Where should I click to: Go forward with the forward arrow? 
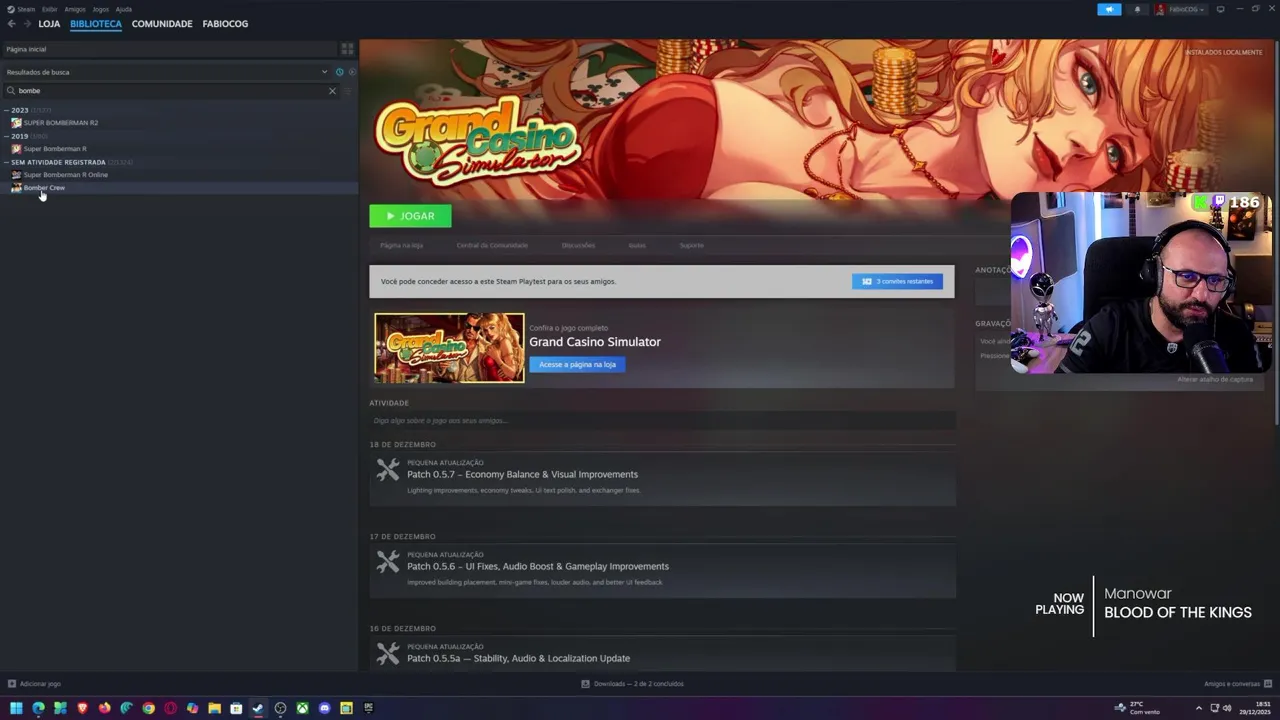click(x=27, y=23)
